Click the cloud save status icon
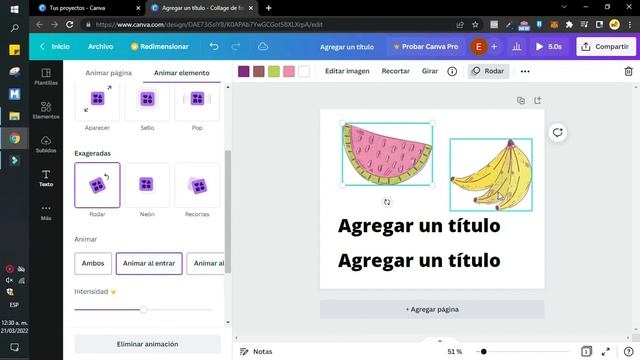 263,47
